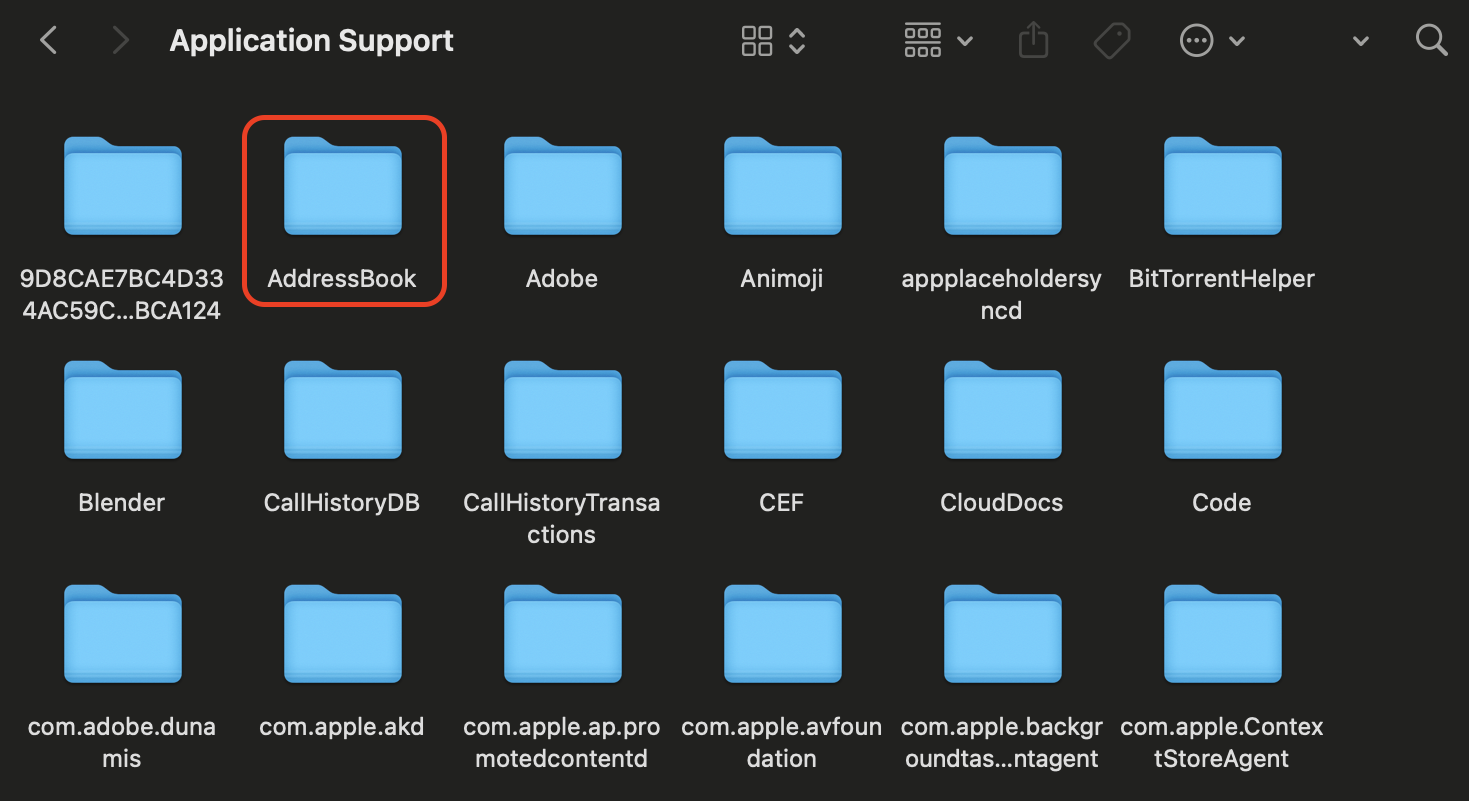Image resolution: width=1469 pixels, height=801 pixels.
Task: Open the Blender folder
Action: point(121,410)
